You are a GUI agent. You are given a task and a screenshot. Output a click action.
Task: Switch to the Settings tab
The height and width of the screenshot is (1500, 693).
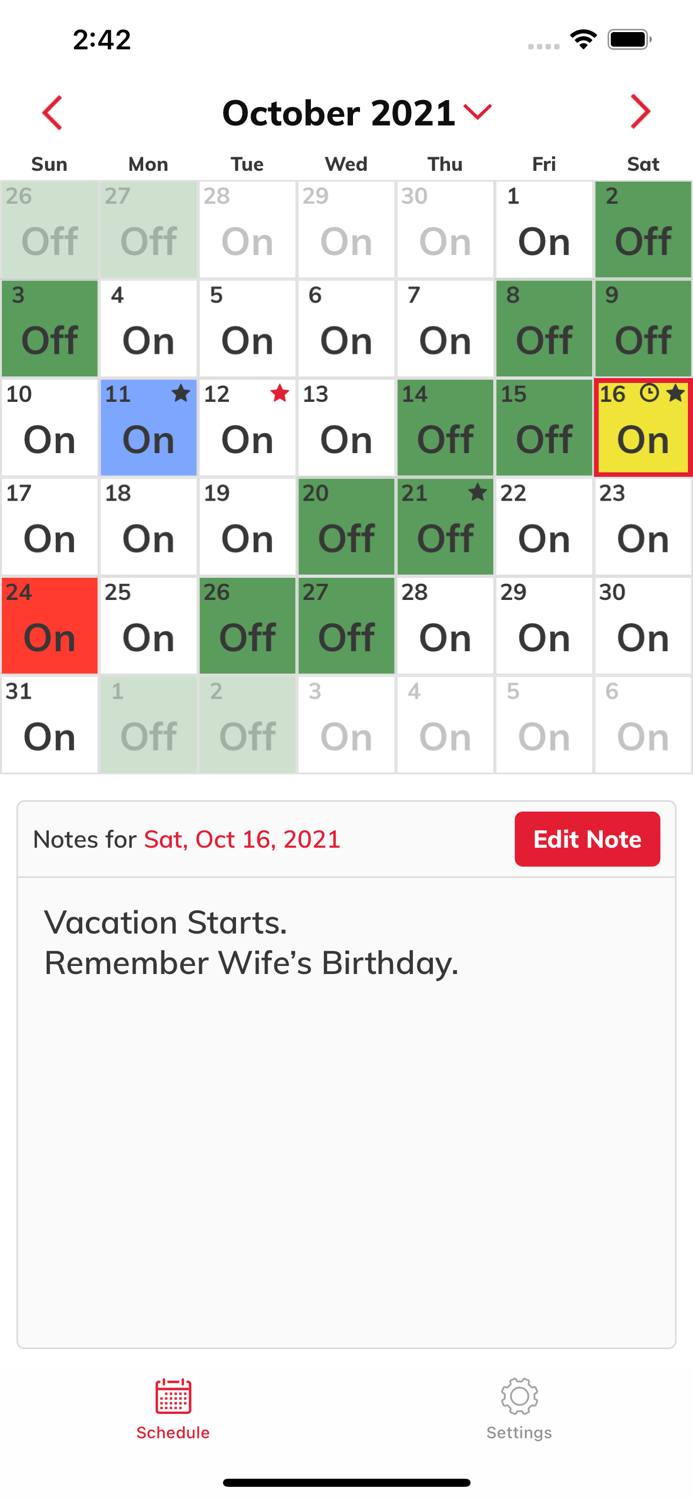coord(519,1408)
